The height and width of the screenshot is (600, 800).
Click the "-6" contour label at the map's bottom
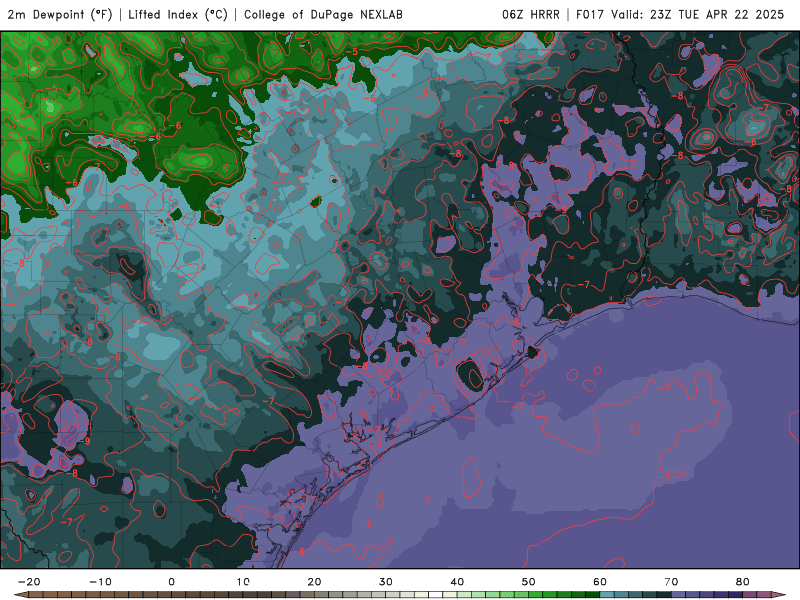click(299, 552)
